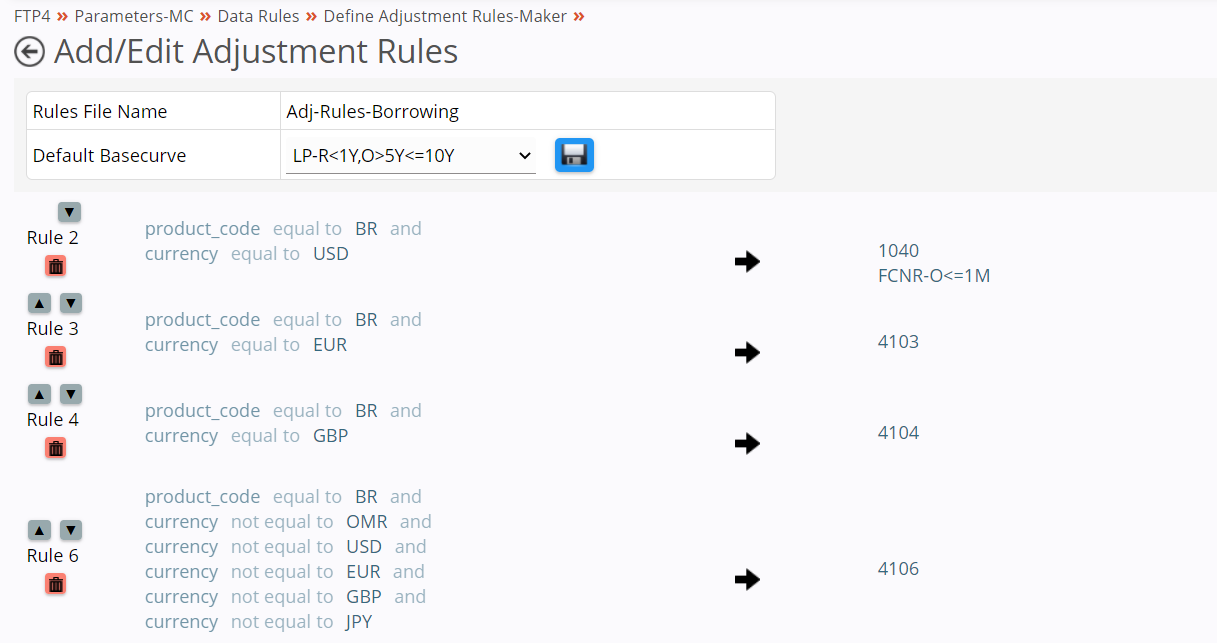
Task: Click the 1040 adjustment value
Action: click(898, 251)
